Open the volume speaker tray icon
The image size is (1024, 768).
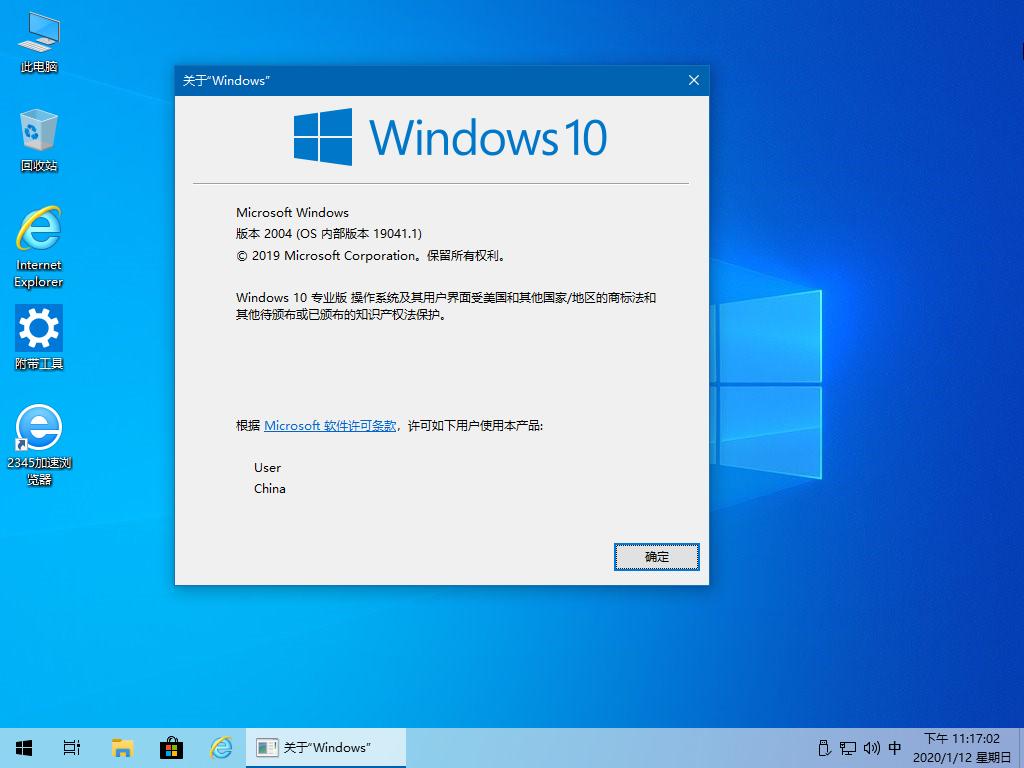872,748
